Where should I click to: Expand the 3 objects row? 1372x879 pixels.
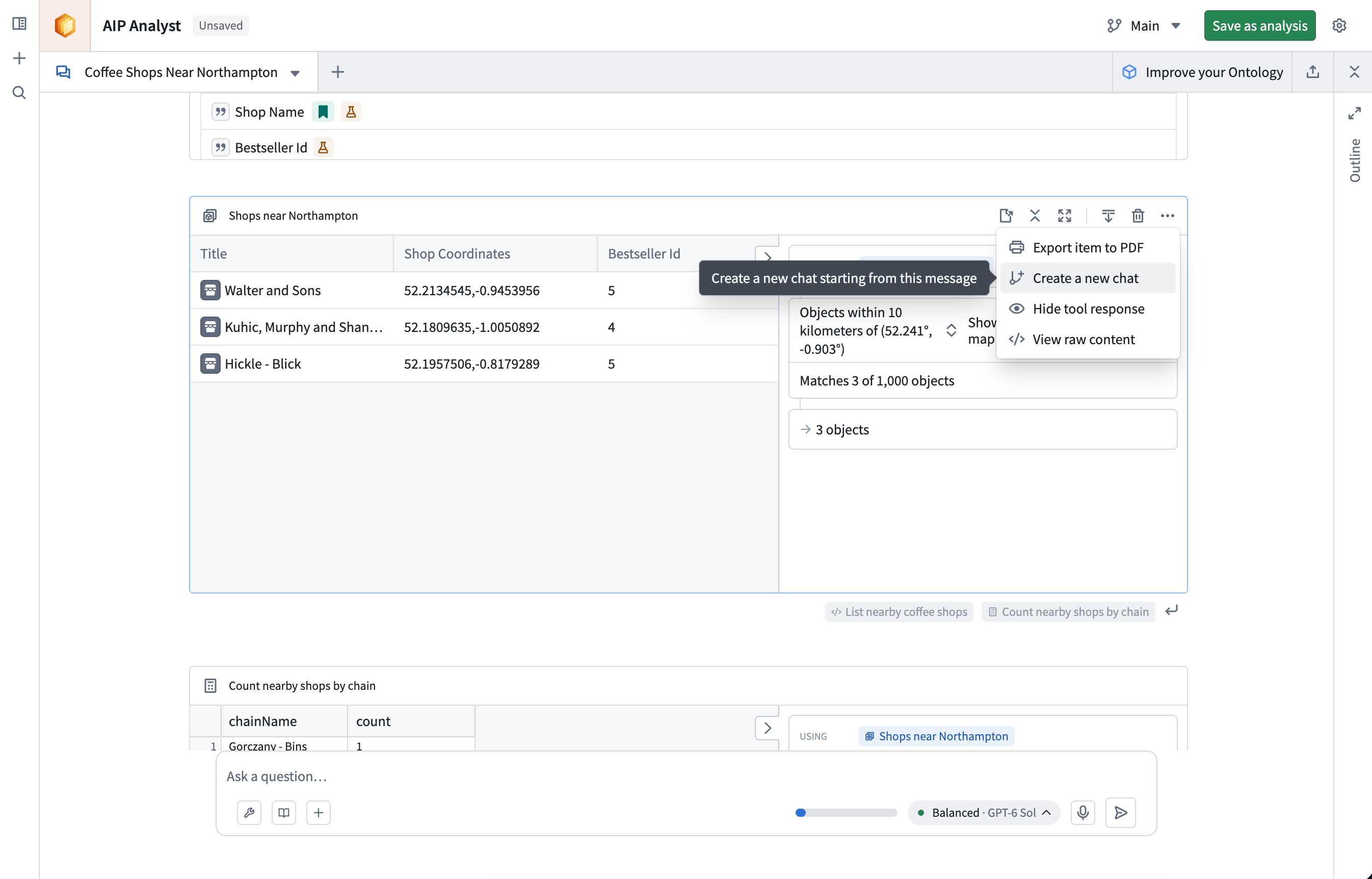pos(982,430)
